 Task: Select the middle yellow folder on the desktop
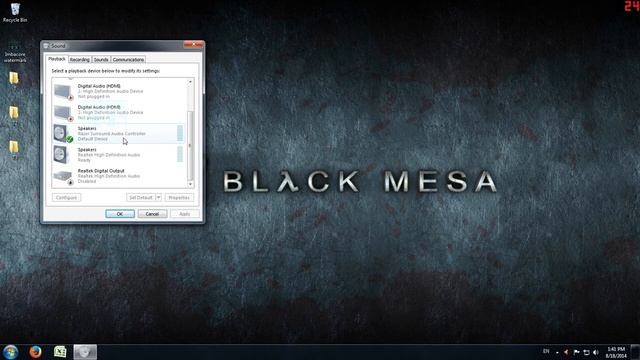click(14, 113)
